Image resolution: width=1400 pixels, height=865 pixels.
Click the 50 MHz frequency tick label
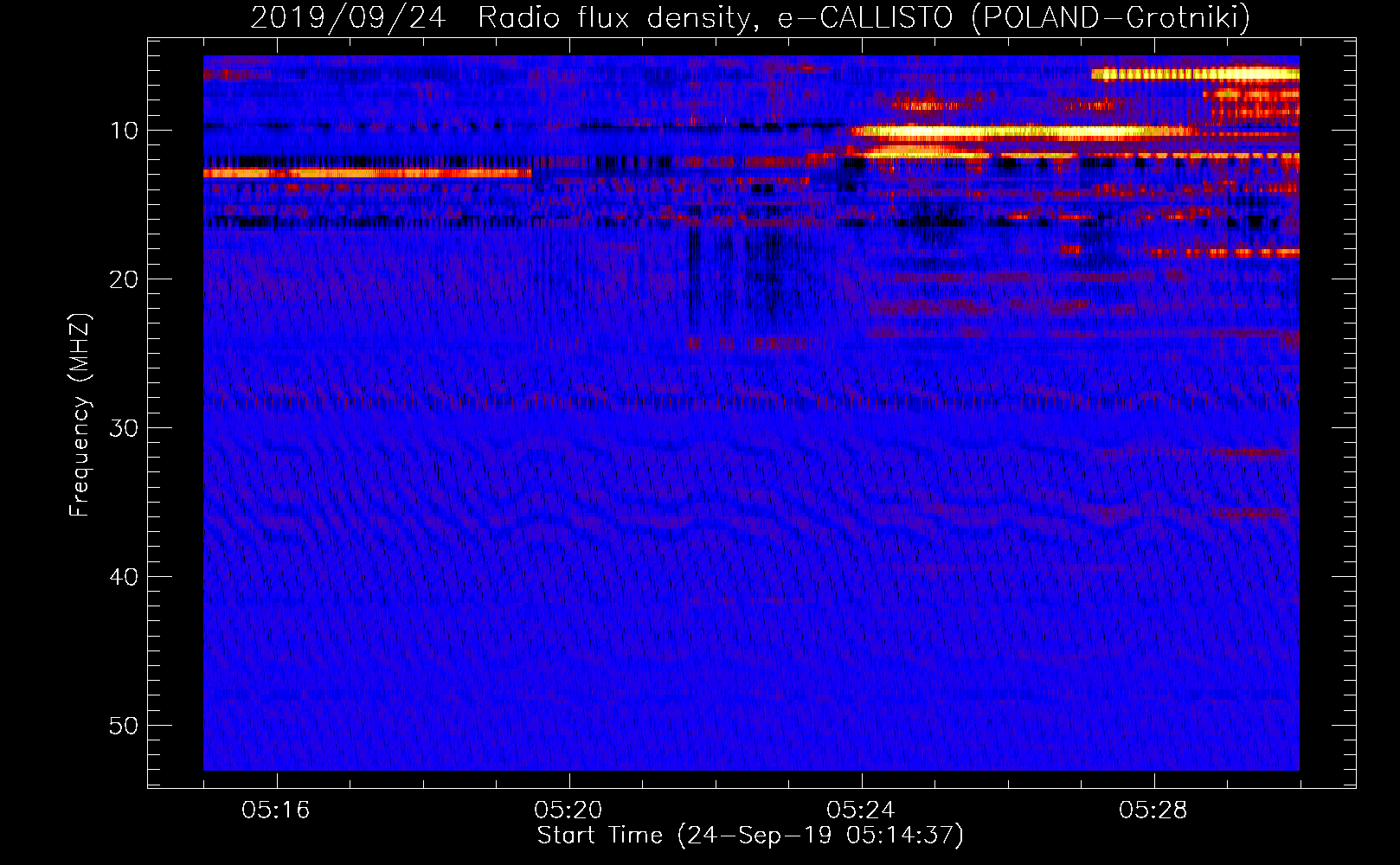click(124, 726)
